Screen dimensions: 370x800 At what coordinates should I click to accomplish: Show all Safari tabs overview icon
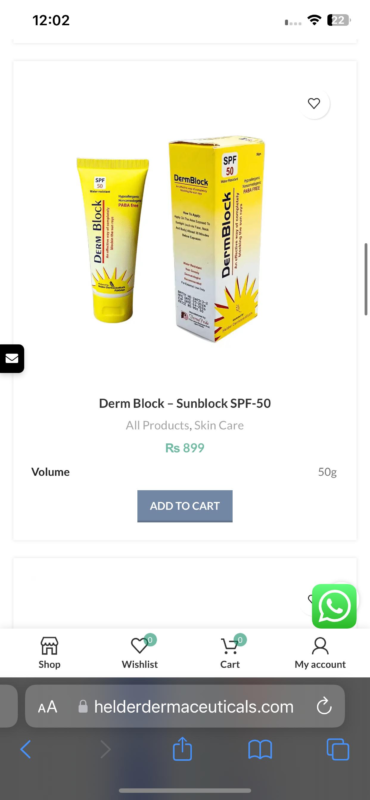[x=338, y=749]
